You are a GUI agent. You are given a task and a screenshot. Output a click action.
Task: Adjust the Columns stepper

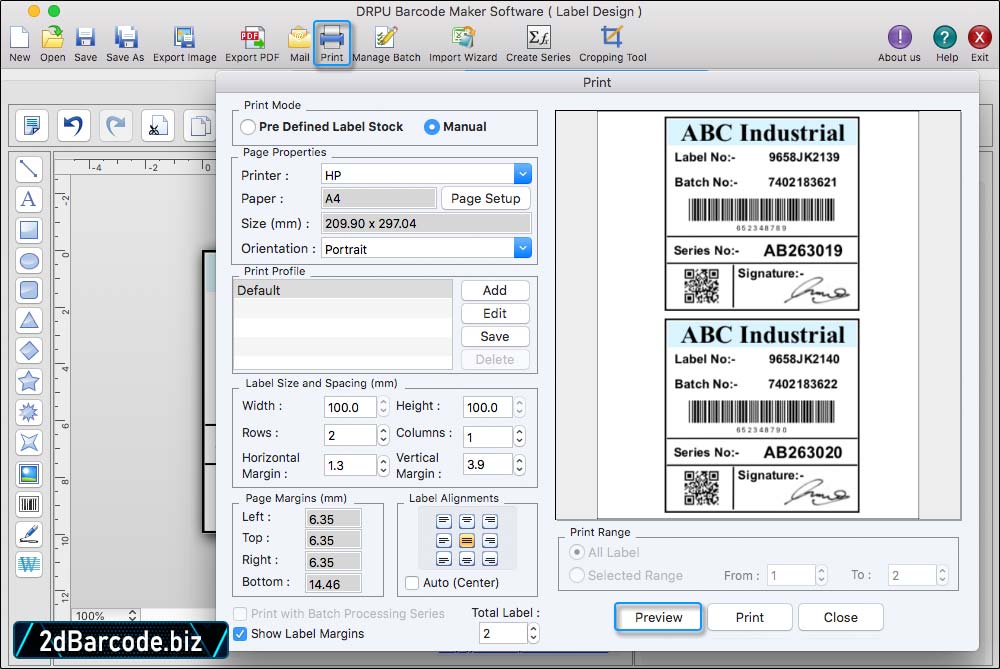point(520,437)
